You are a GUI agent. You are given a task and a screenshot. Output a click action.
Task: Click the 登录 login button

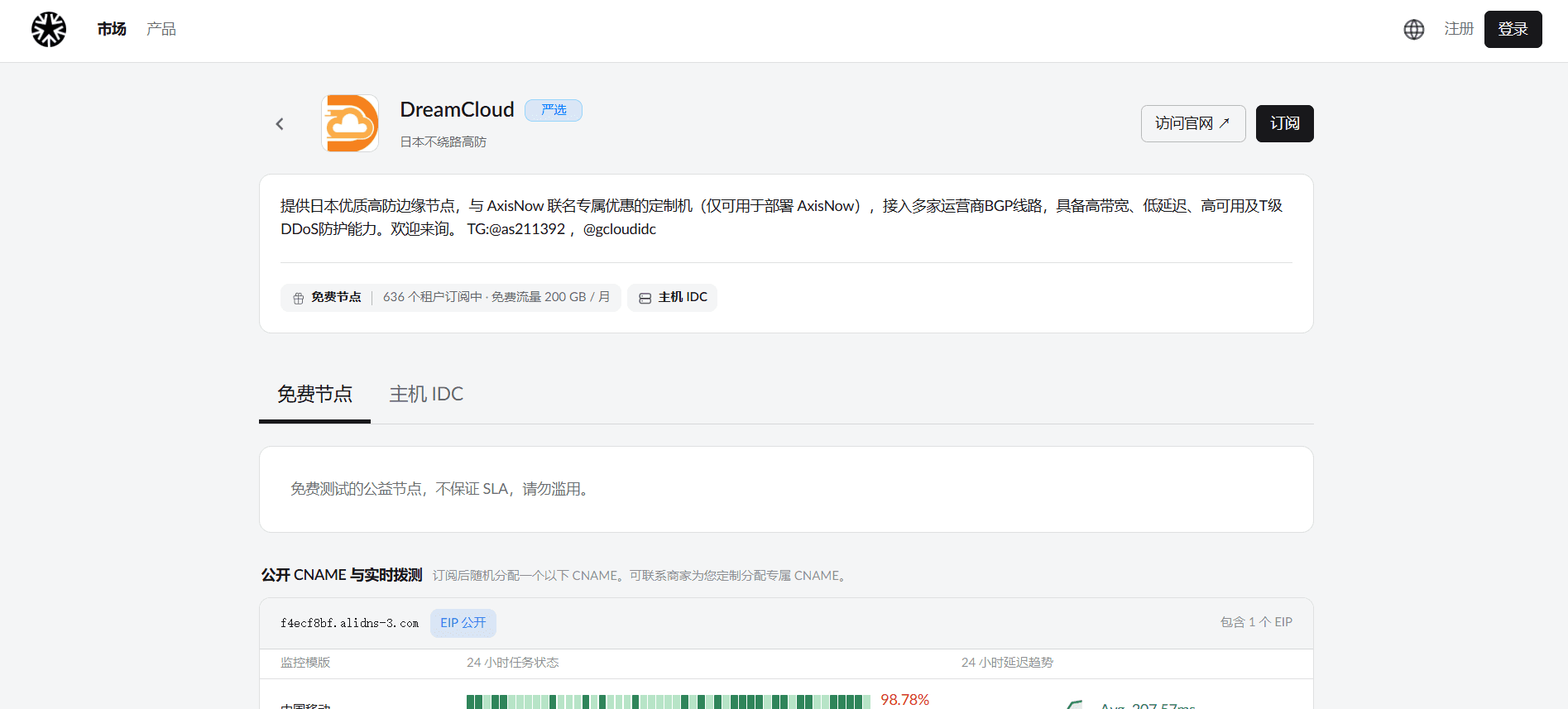point(1513,30)
